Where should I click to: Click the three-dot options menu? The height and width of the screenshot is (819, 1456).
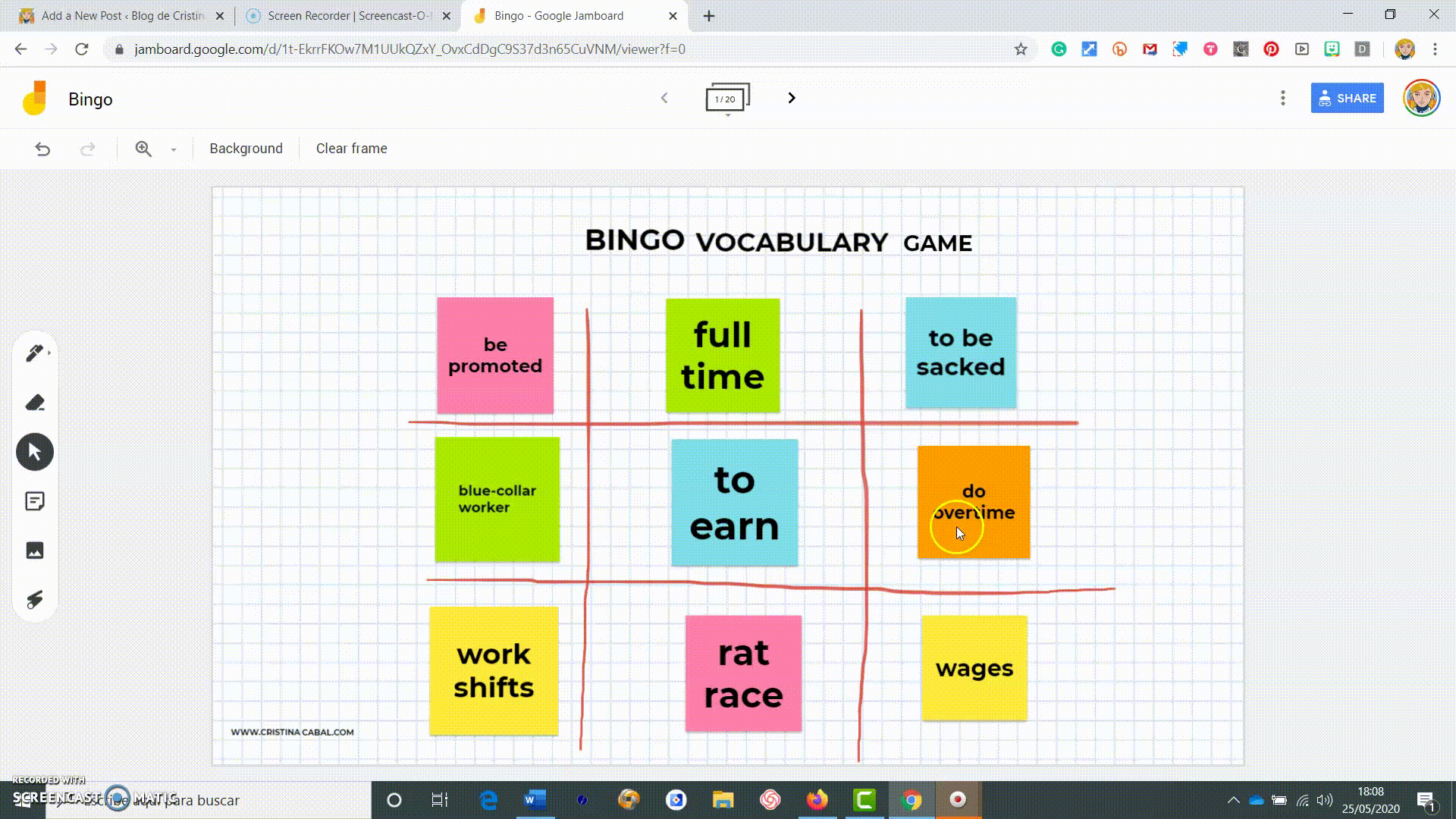pyautogui.click(x=1282, y=98)
